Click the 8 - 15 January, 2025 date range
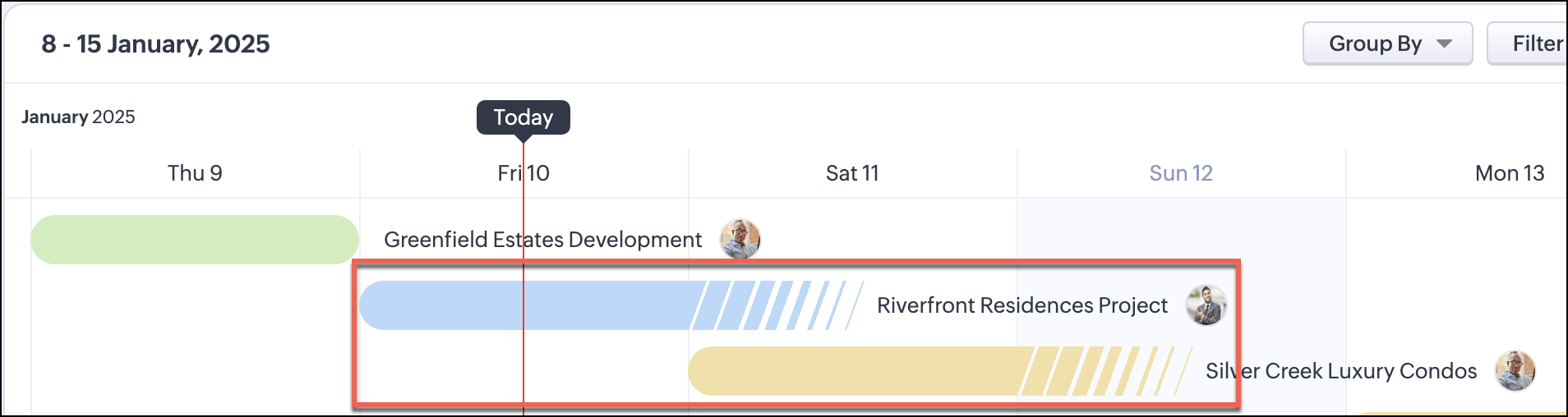The height and width of the screenshot is (417, 1568). pos(155,44)
